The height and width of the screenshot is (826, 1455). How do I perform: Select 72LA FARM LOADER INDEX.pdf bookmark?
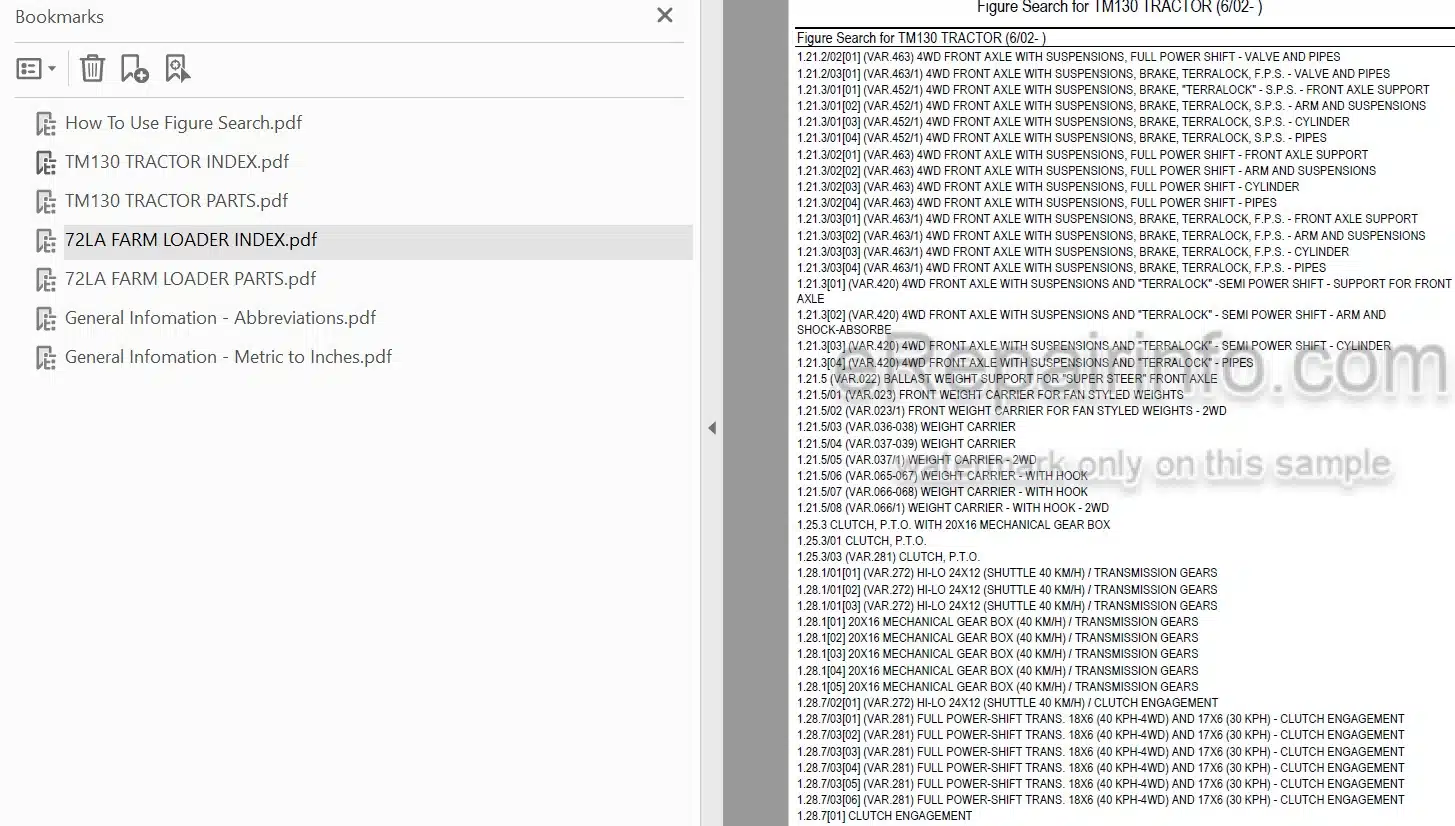191,240
